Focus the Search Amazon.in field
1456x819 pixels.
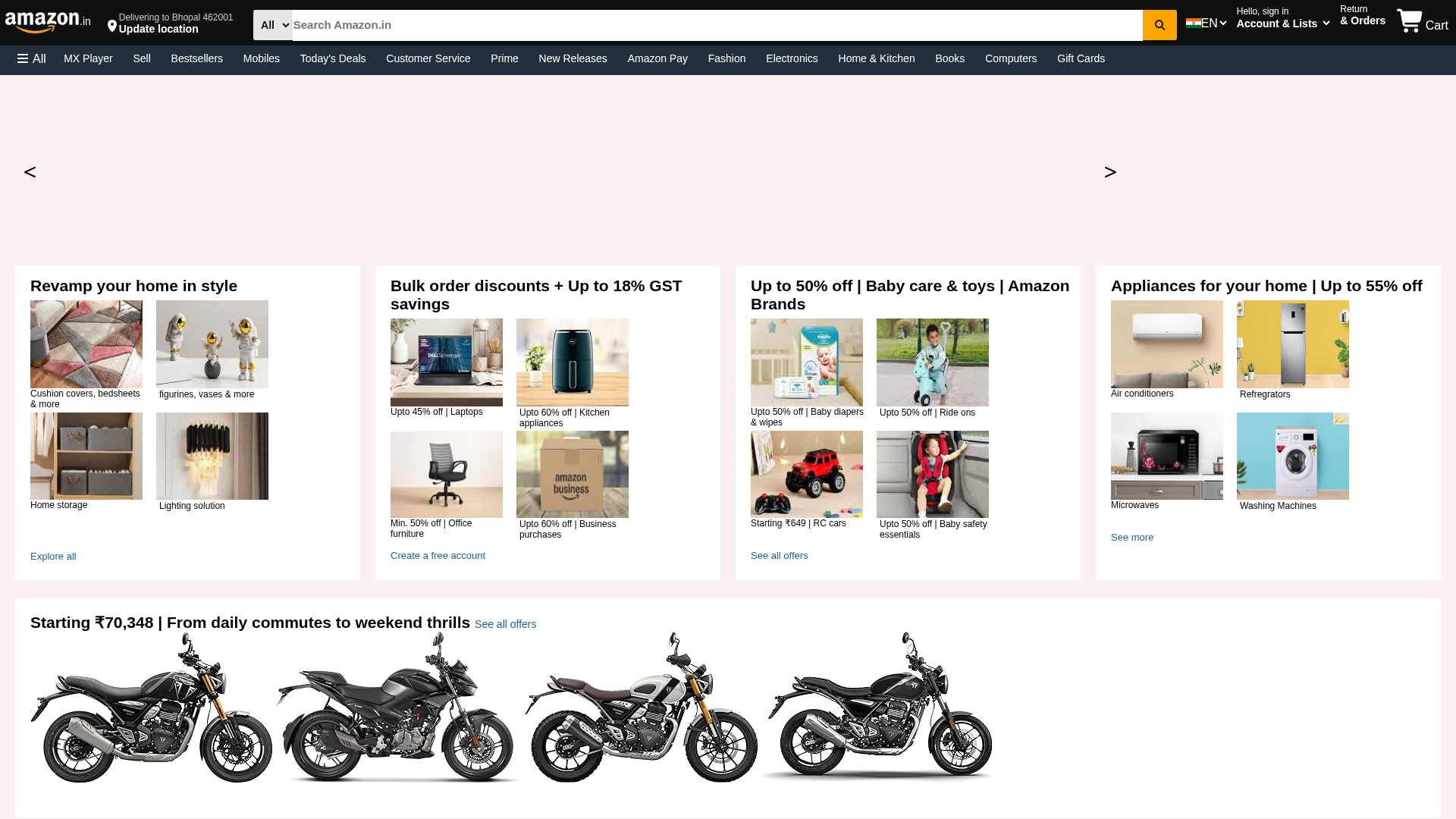717,25
